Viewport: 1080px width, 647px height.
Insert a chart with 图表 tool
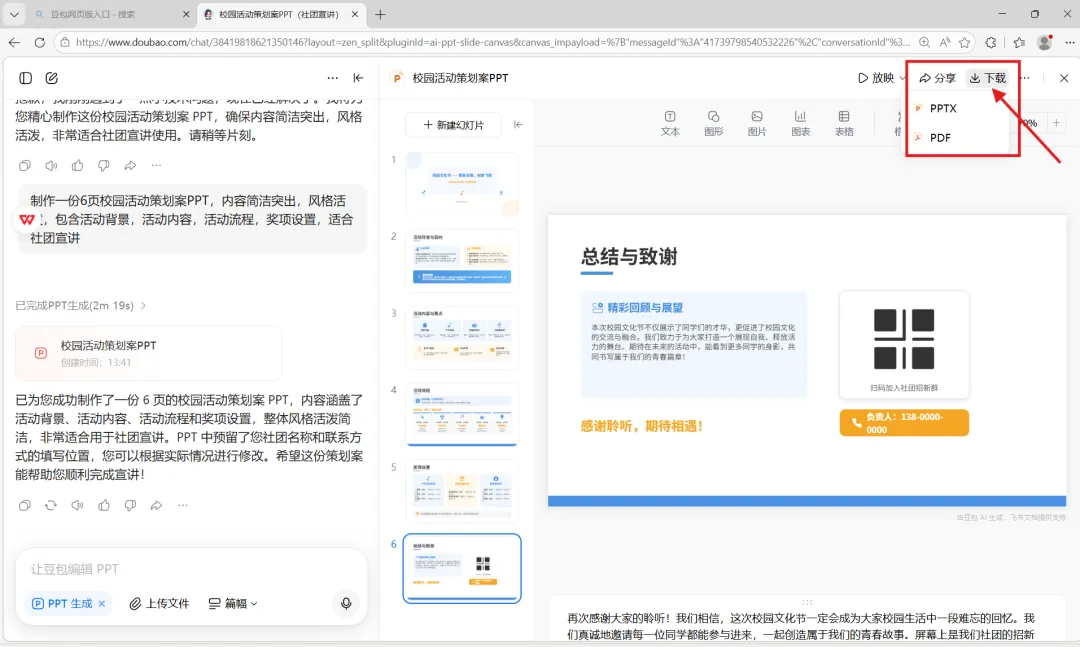click(x=800, y=123)
